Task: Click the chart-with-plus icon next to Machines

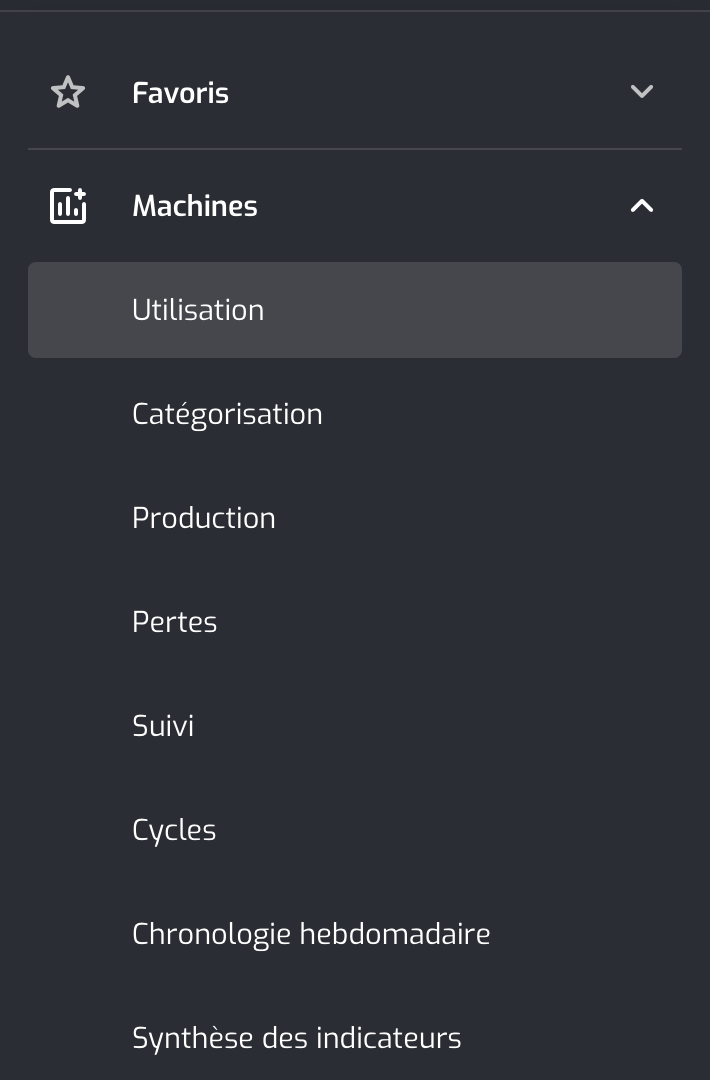Action: point(68,205)
